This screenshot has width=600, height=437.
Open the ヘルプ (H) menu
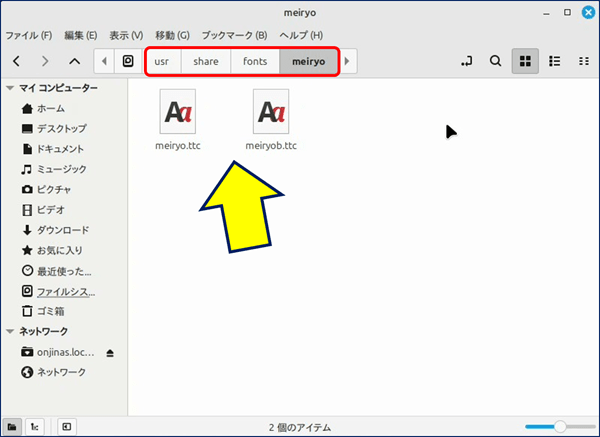[301, 36]
